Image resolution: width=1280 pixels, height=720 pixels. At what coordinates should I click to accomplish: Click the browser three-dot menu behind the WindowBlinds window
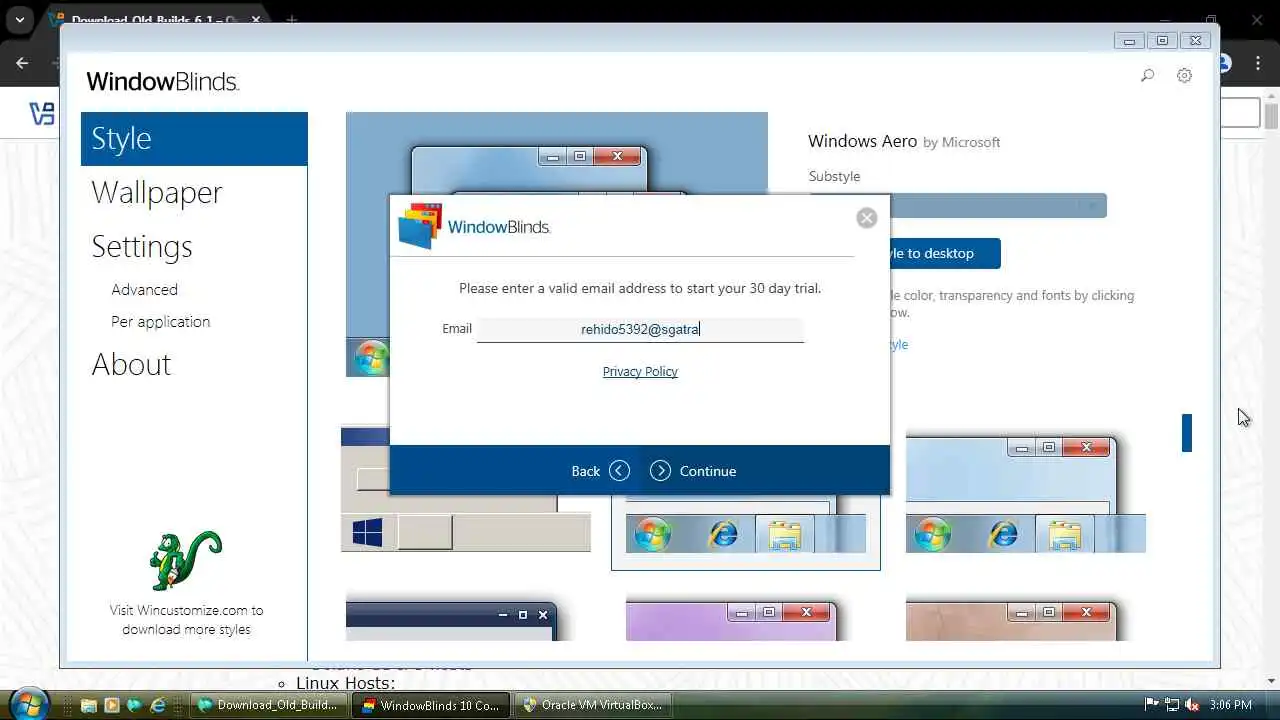pos(1259,63)
